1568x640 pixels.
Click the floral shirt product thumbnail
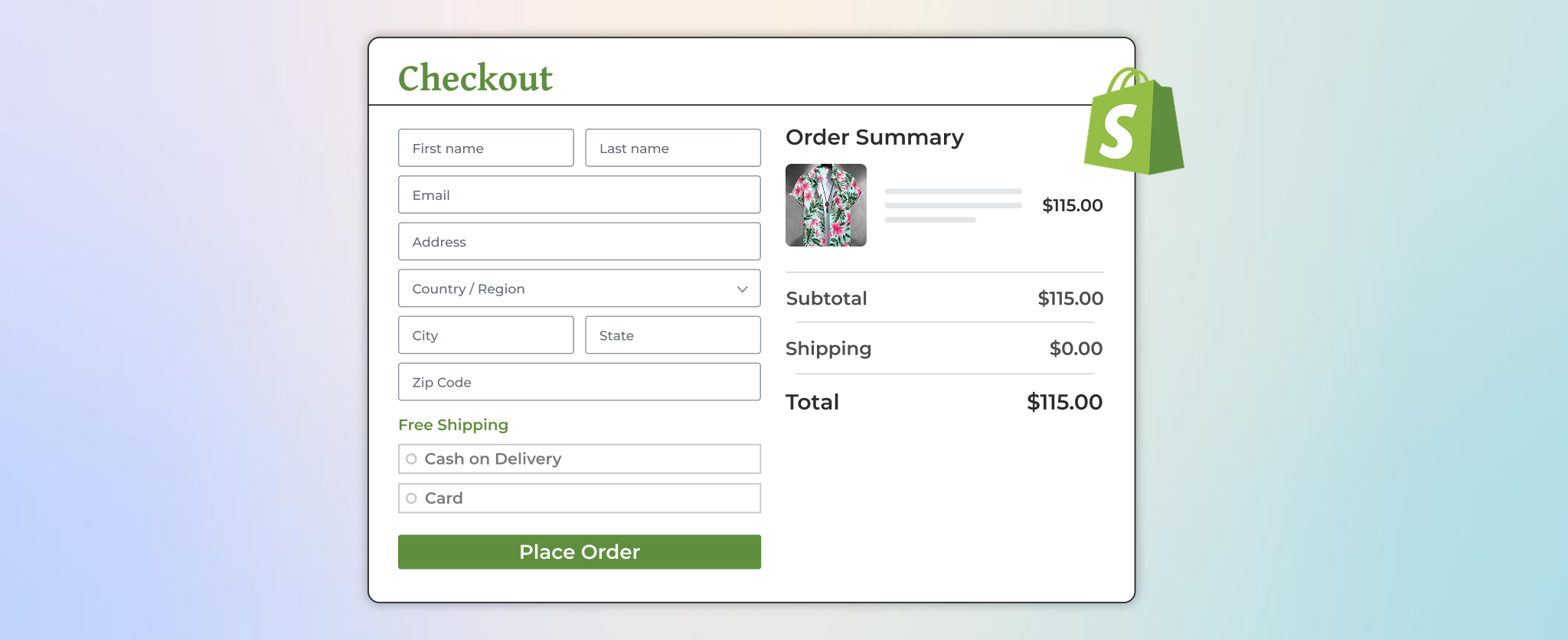pyautogui.click(x=825, y=205)
